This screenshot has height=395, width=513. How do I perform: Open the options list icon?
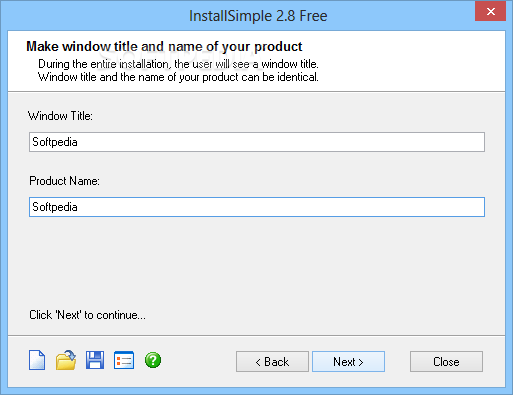pos(124,360)
